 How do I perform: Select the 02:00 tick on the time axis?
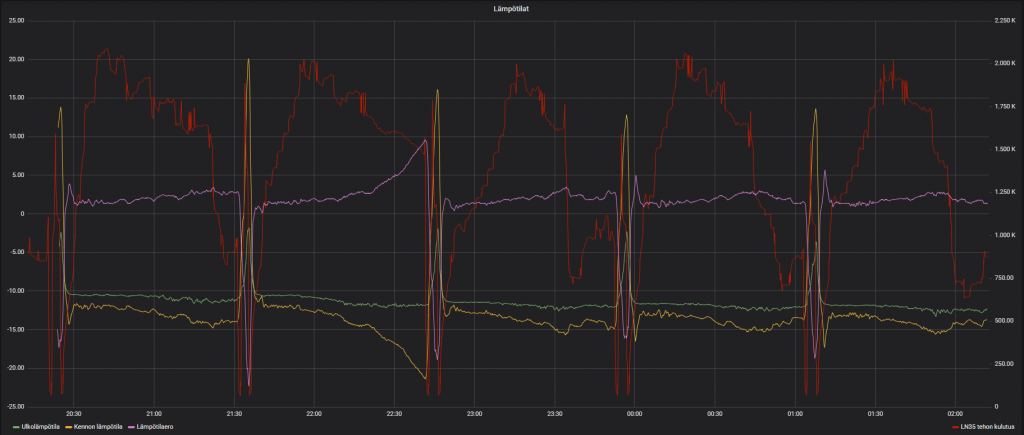click(x=954, y=413)
